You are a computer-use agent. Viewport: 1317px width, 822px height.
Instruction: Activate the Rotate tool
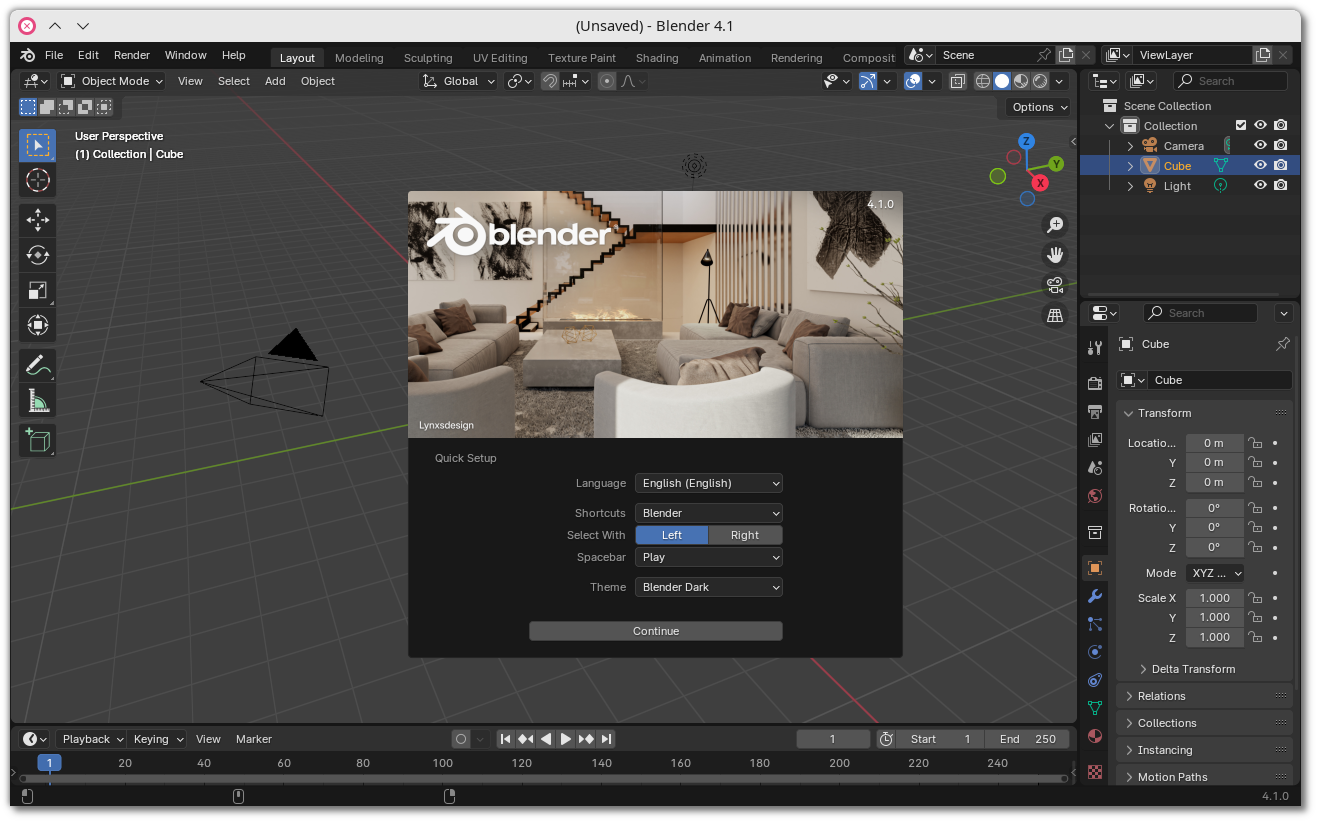(x=37, y=255)
